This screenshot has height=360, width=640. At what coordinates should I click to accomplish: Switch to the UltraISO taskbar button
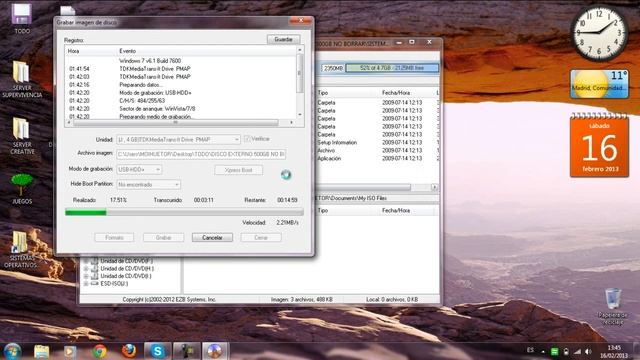point(214,351)
